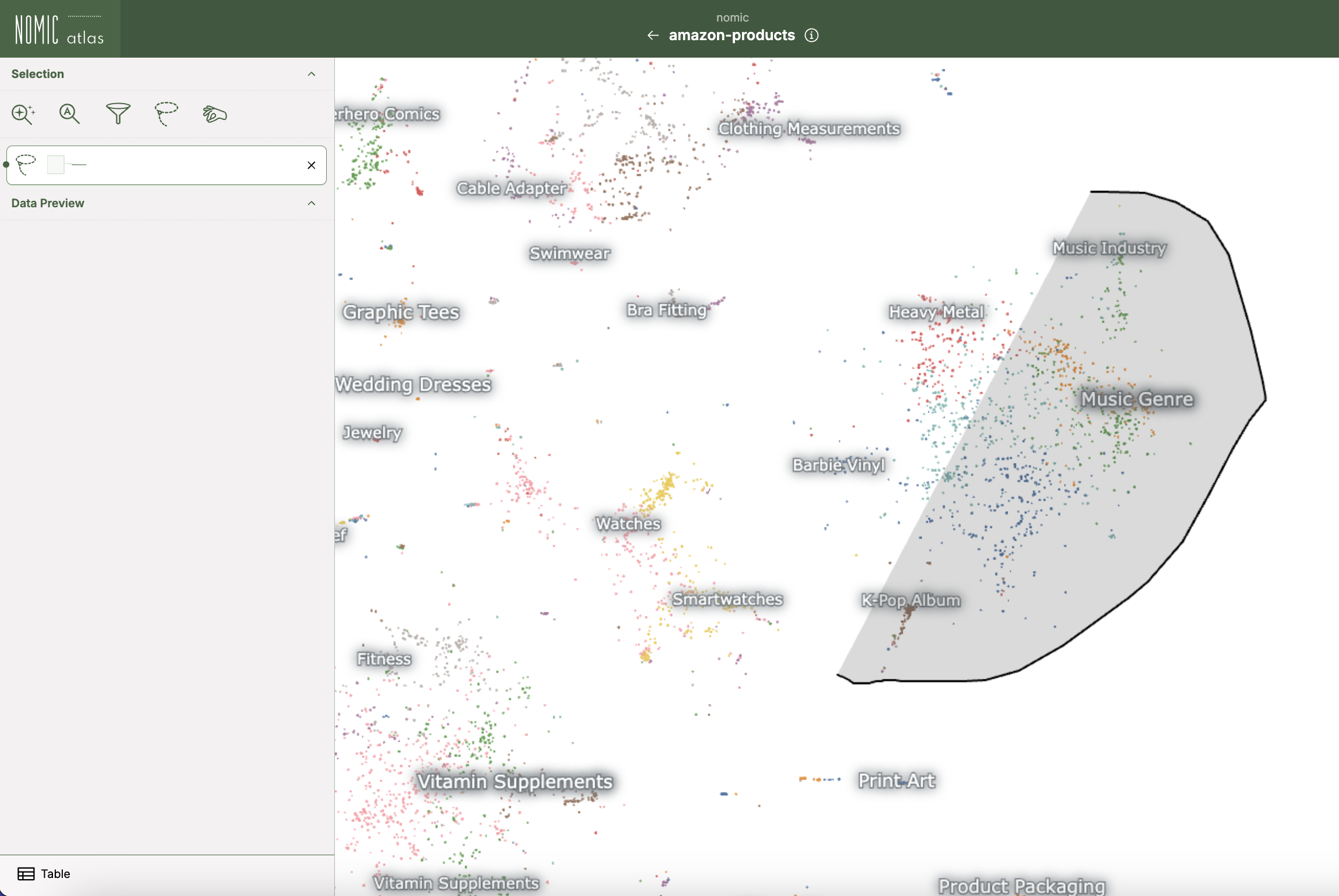1339x896 pixels.
Task: Open the text search tool
Action: [x=70, y=114]
